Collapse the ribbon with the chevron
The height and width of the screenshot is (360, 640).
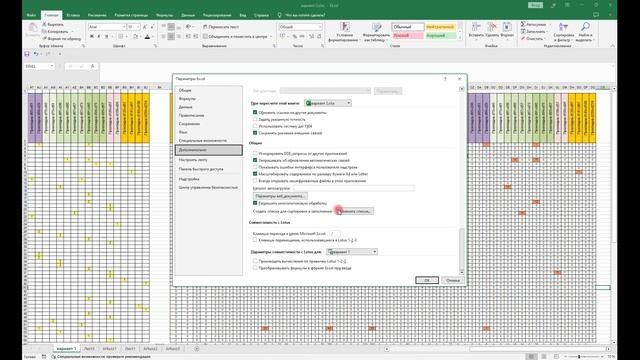(612, 46)
